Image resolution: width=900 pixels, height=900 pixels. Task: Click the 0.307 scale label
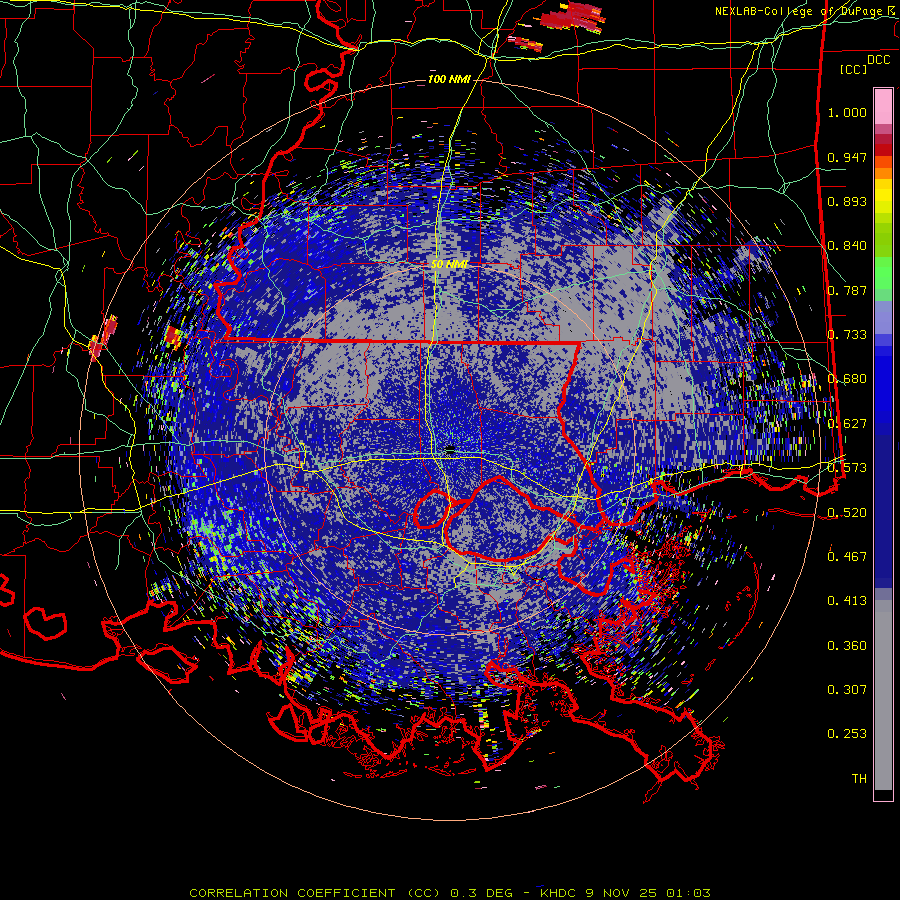point(847,689)
